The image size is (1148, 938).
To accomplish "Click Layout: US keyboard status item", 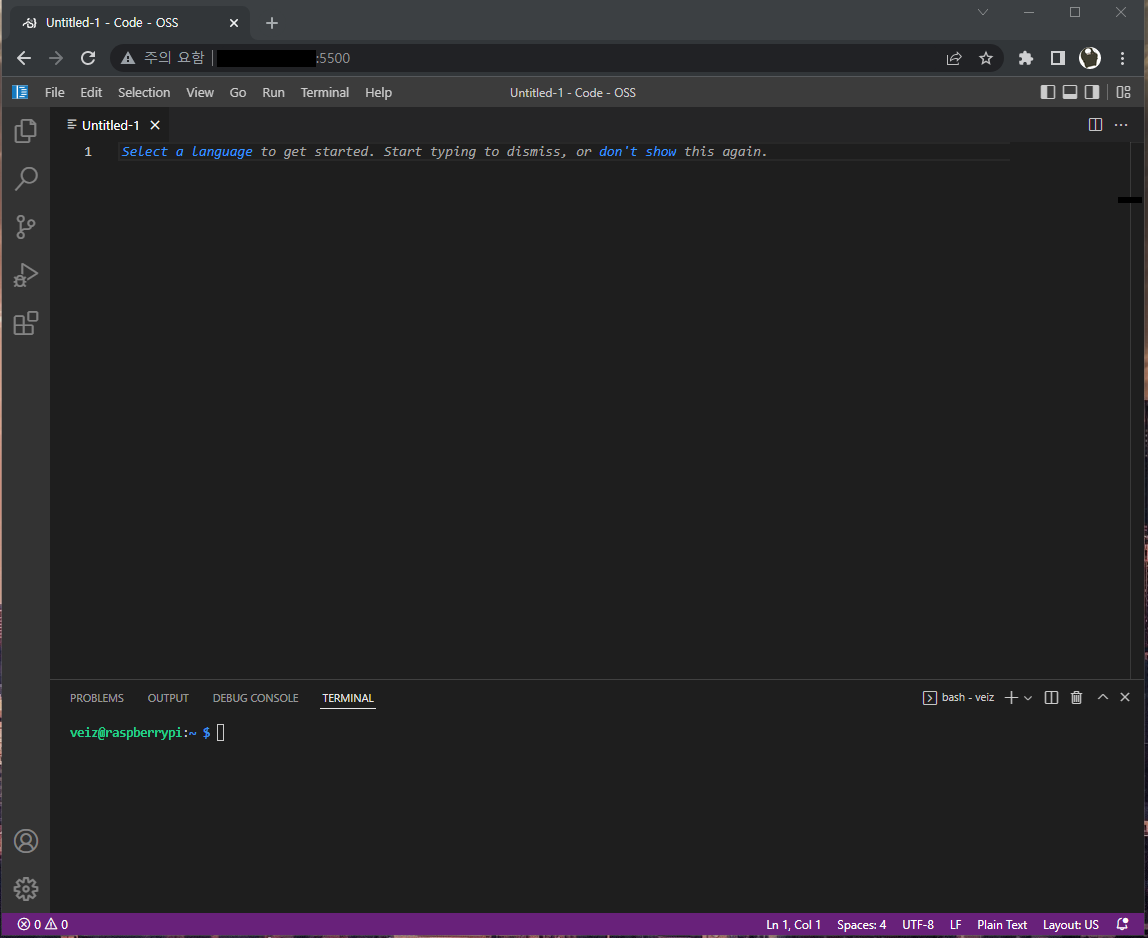I will 1070,925.
